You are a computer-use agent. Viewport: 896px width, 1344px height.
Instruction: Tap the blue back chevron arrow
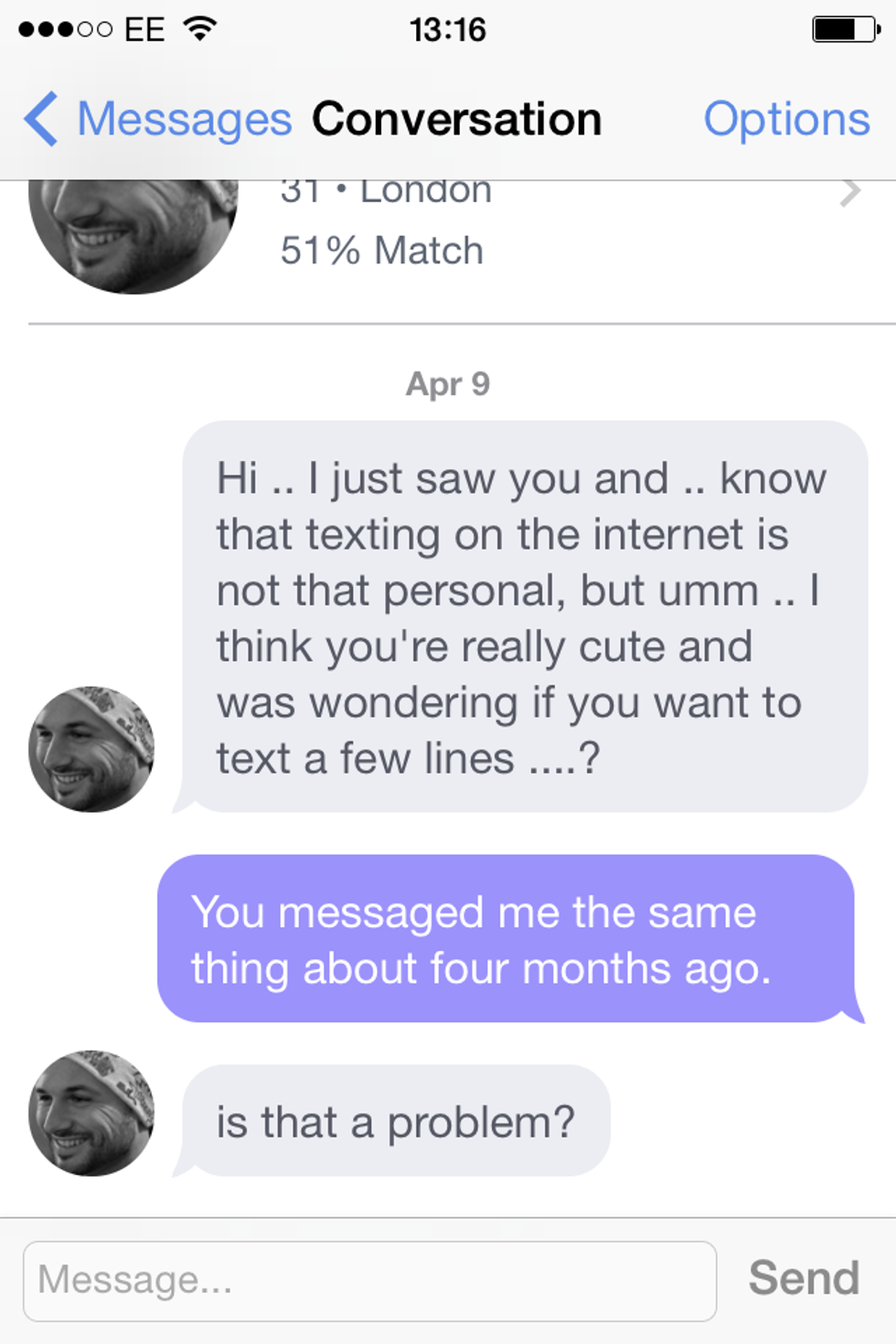41,119
